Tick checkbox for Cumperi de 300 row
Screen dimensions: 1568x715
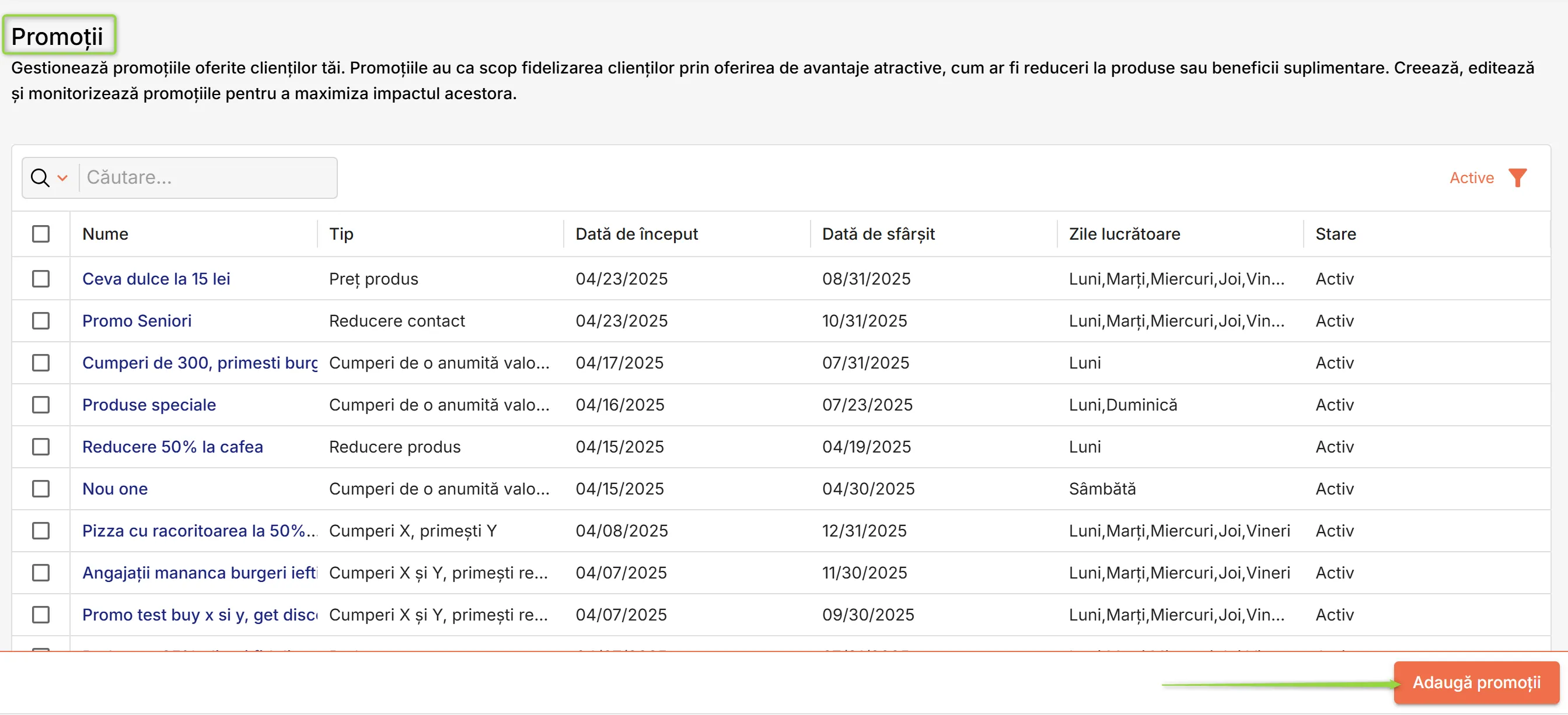coord(41,363)
